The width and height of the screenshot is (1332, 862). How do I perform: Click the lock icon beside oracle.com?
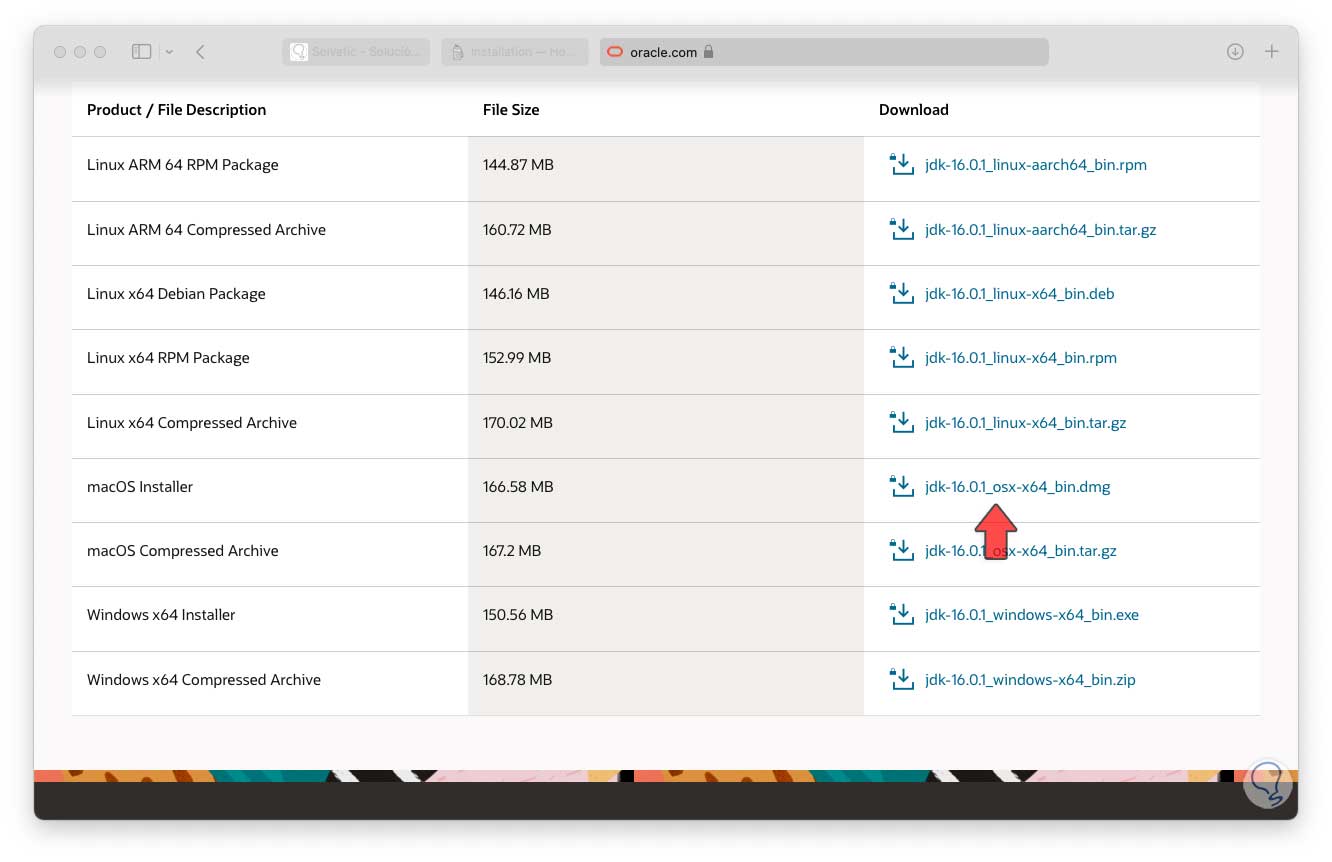pyautogui.click(x=709, y=52)
